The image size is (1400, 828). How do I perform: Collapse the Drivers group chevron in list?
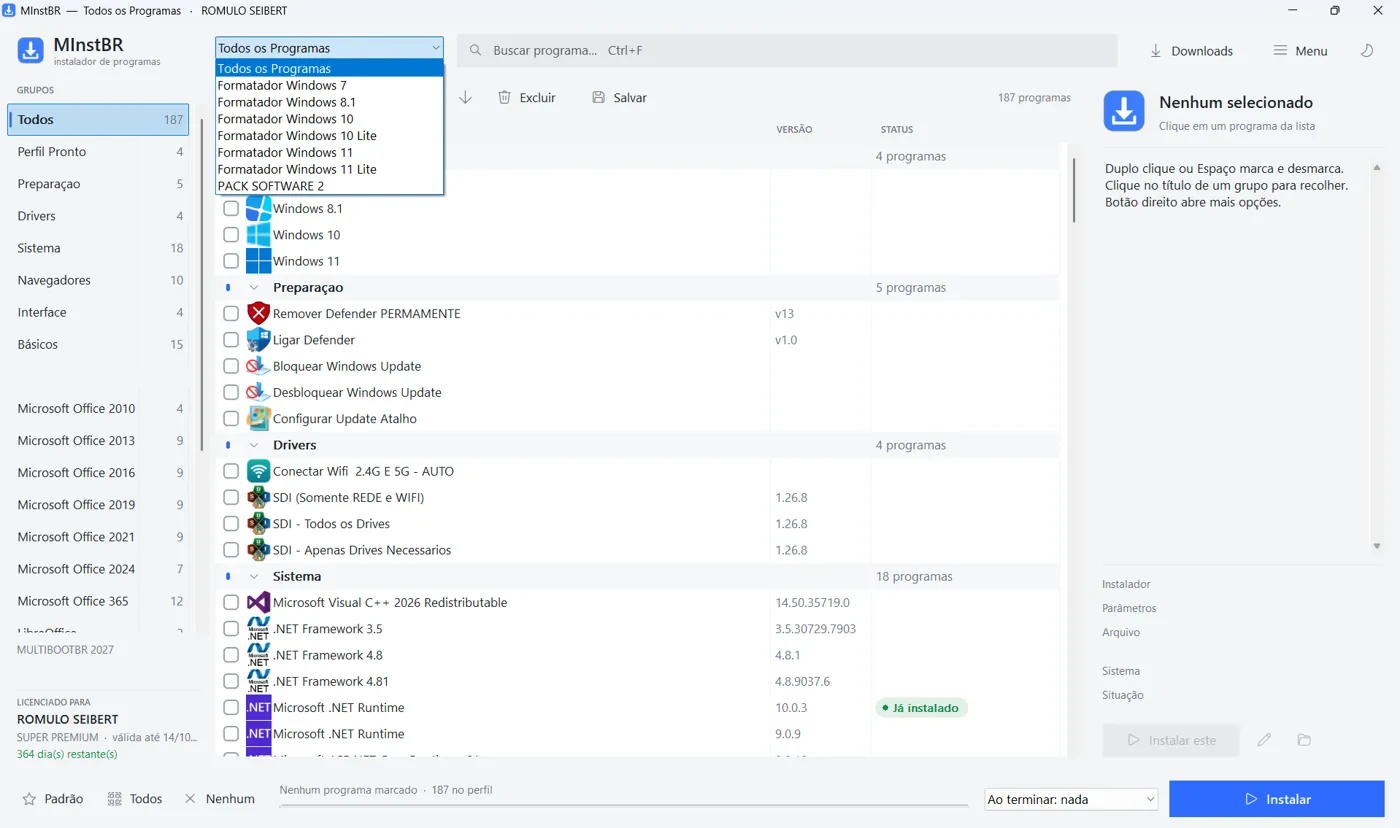253,445
